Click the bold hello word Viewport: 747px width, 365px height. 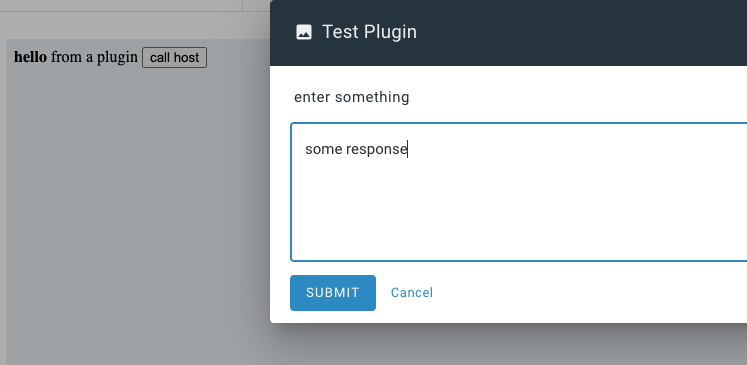click(x=30, y=57)
